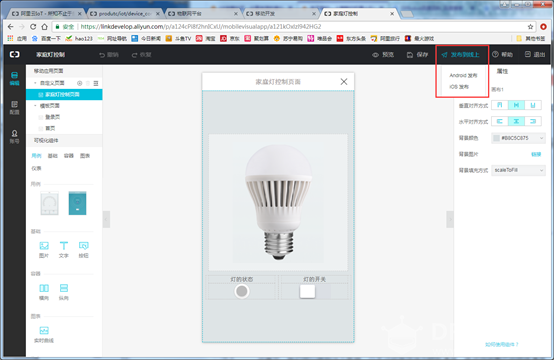The height and width of the screenshot is (360, 554).
Task: Click the Undo (撤销) toolbar button
Action: 109,55
